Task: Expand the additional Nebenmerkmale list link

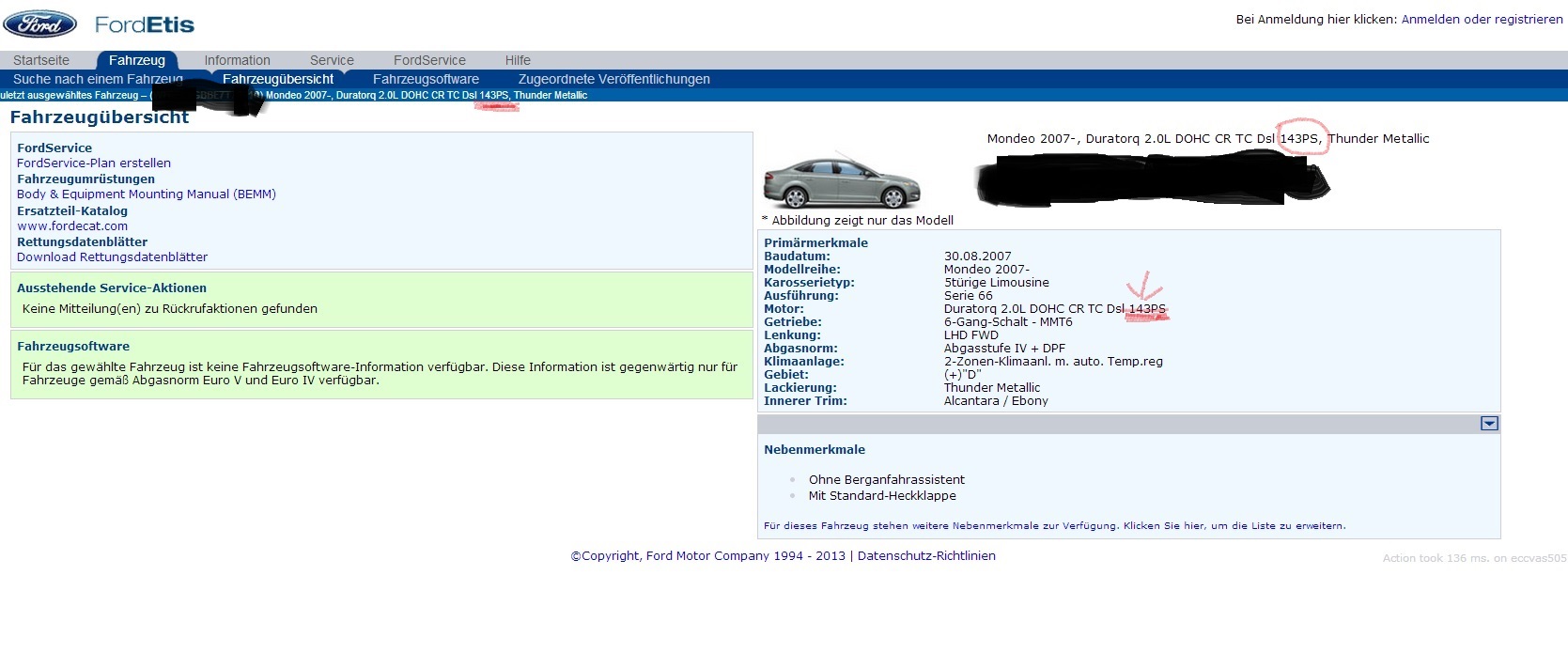Action: pos(1054,526)
